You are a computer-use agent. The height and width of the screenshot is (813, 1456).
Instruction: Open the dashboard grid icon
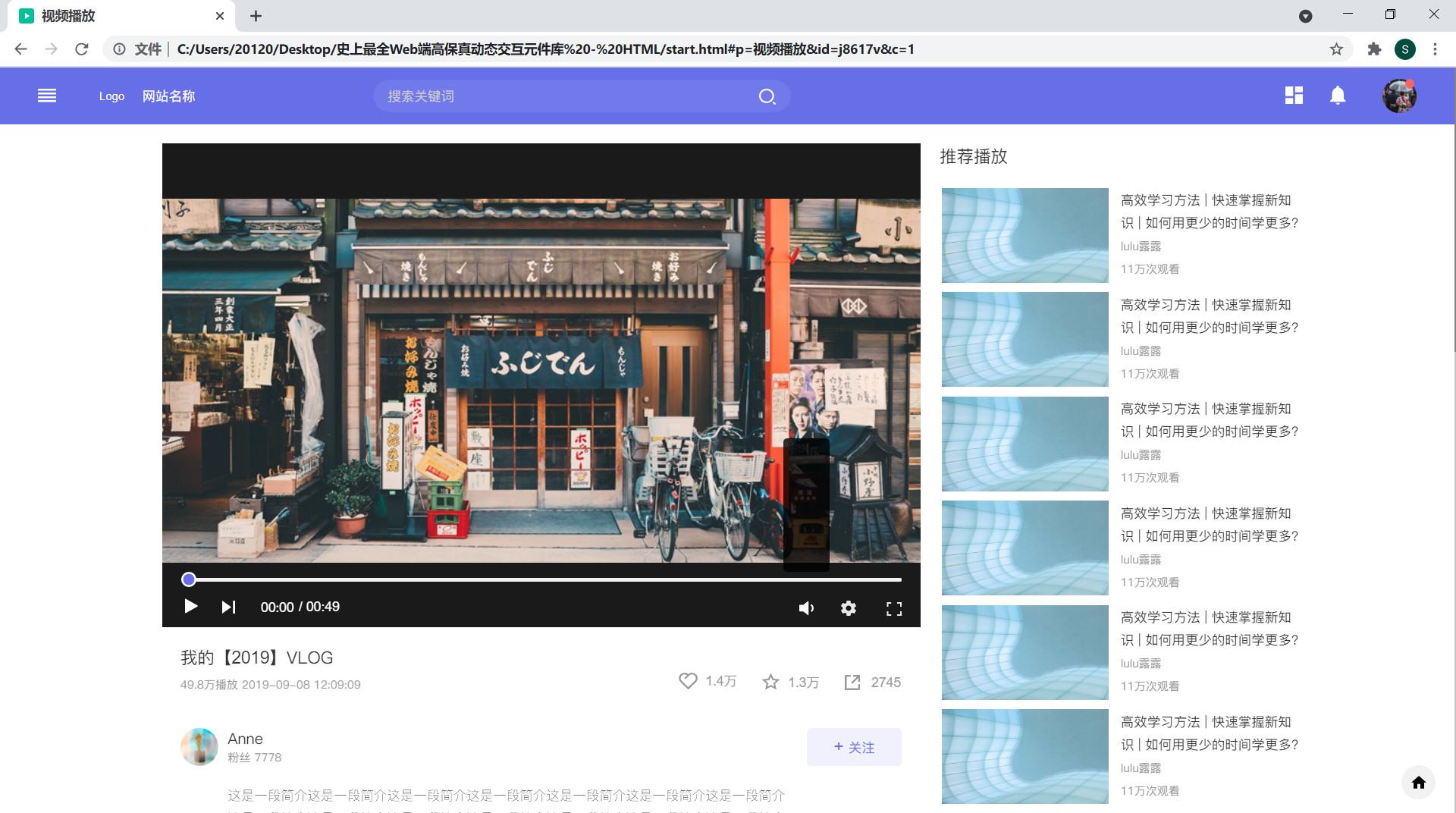pyautogui.click(x=1294, y=95)
